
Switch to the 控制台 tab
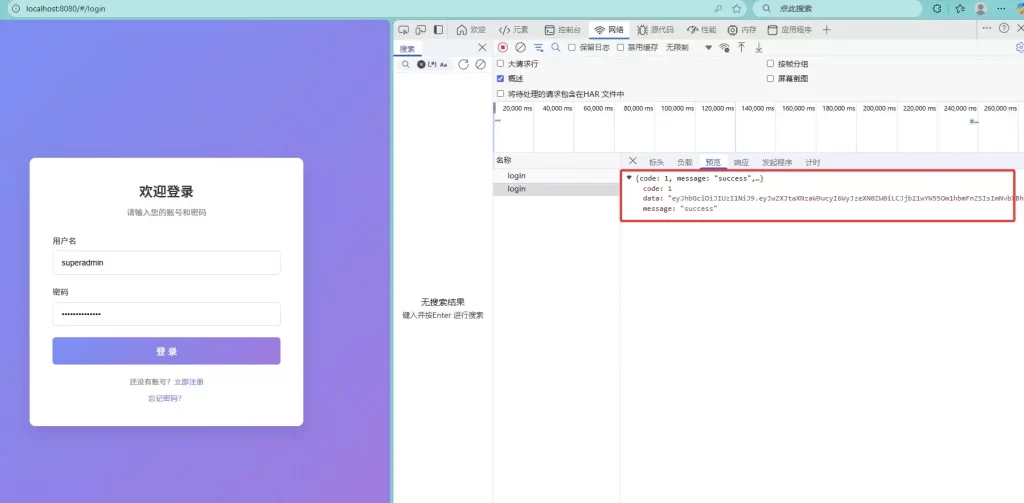(563, 30)
